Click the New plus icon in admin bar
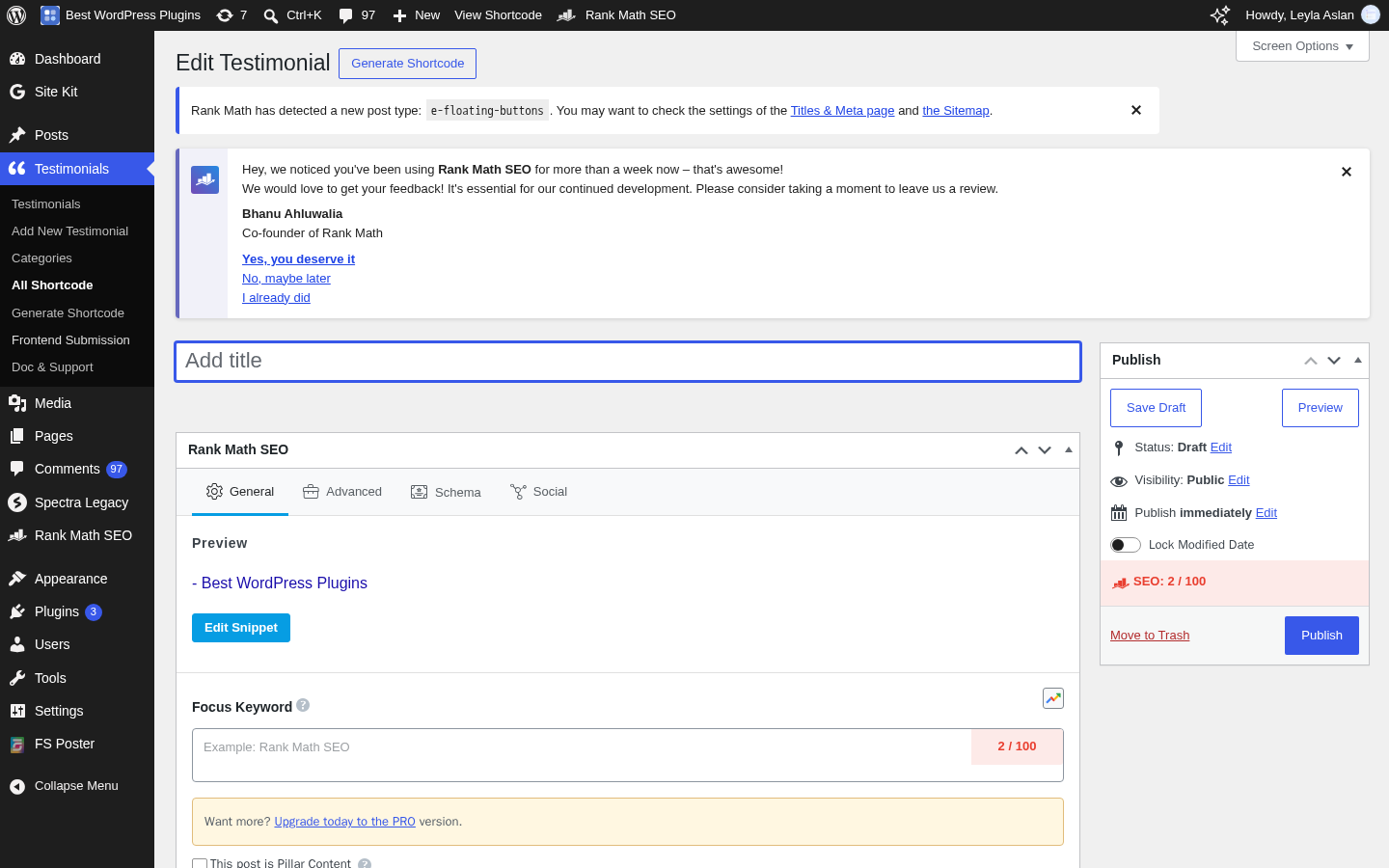The height and width of the screenshot is (868, 1389). [x=399, y=15]
